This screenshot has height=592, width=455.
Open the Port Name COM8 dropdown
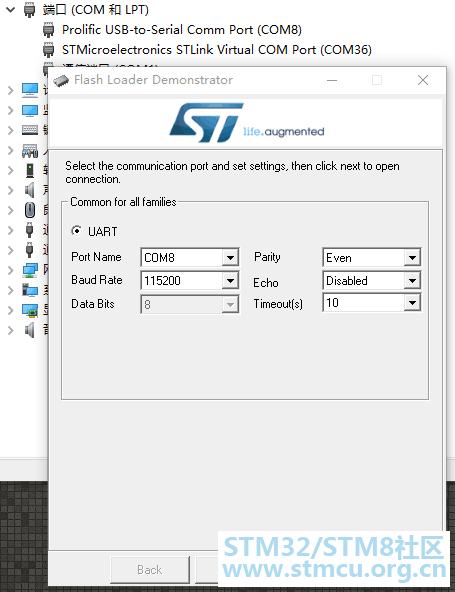pos(230,258)
